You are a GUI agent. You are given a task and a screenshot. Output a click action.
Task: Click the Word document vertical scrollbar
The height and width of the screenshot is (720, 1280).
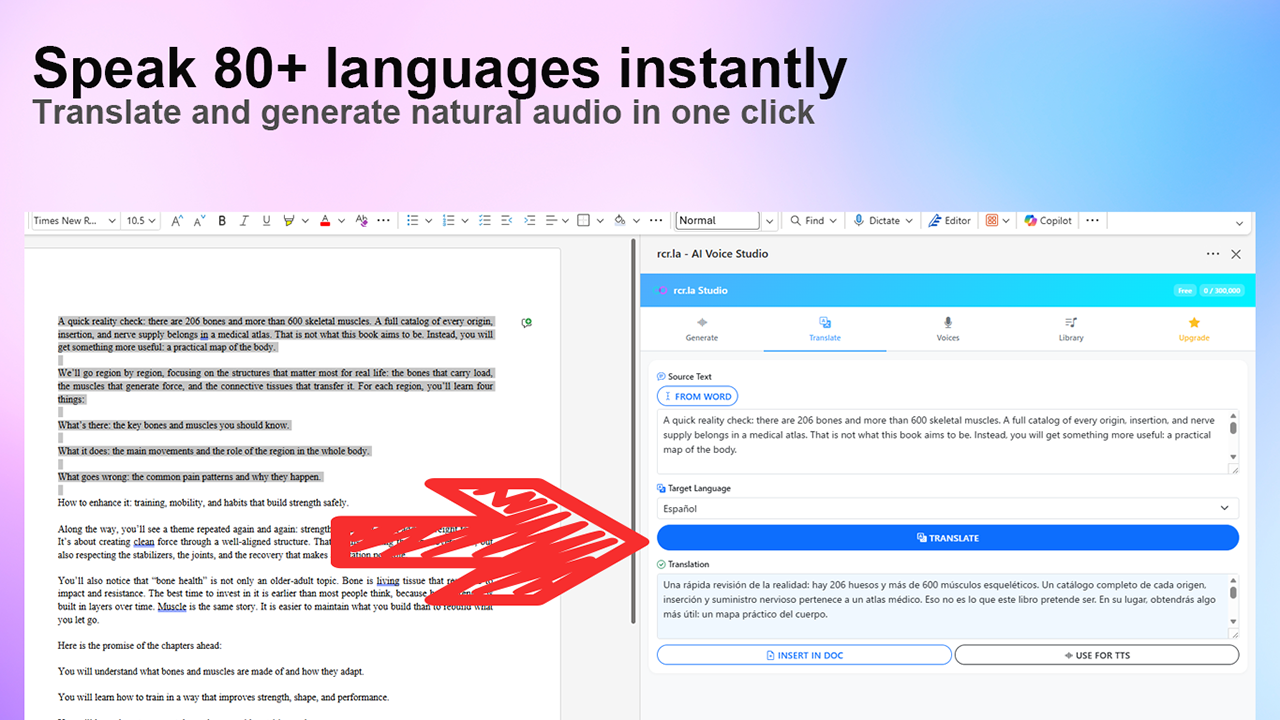[634, 431]
